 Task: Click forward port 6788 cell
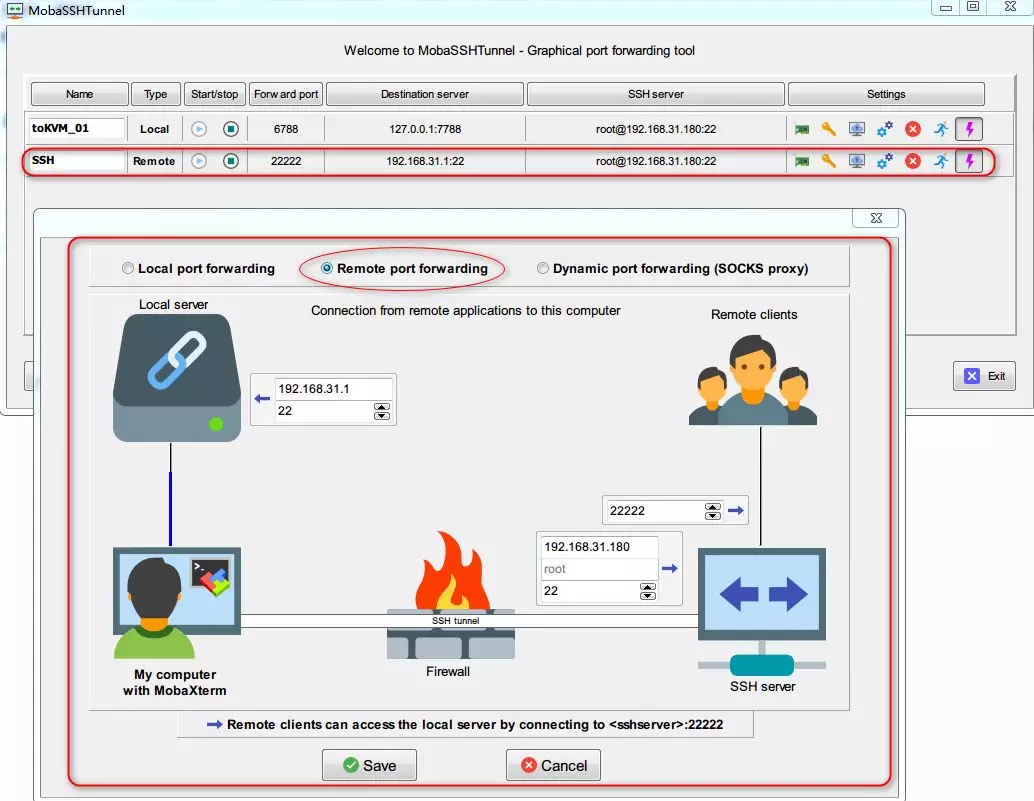286,129
